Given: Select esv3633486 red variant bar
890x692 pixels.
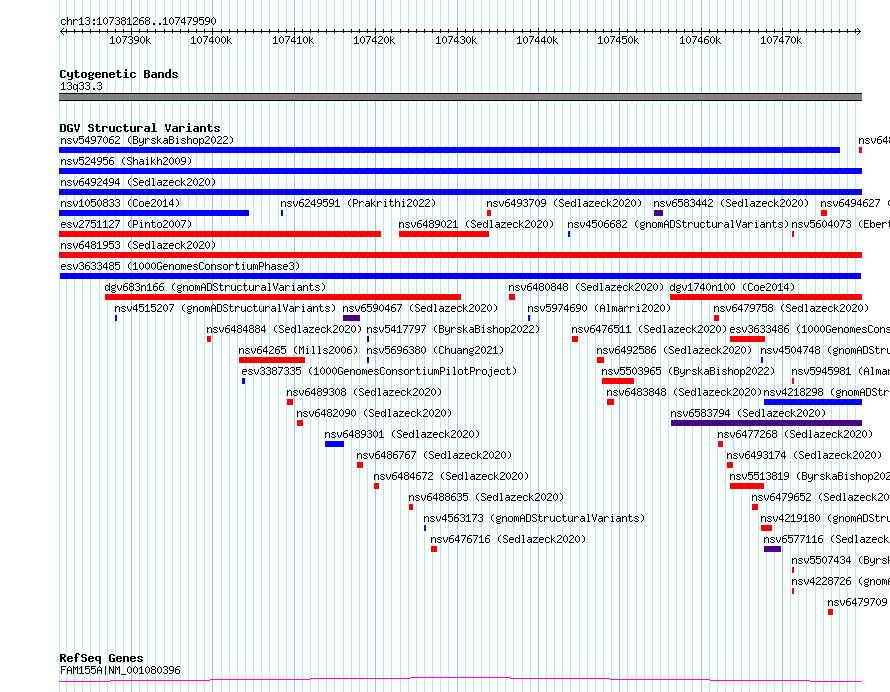Looking at the screenshot, I should [748, 339].
